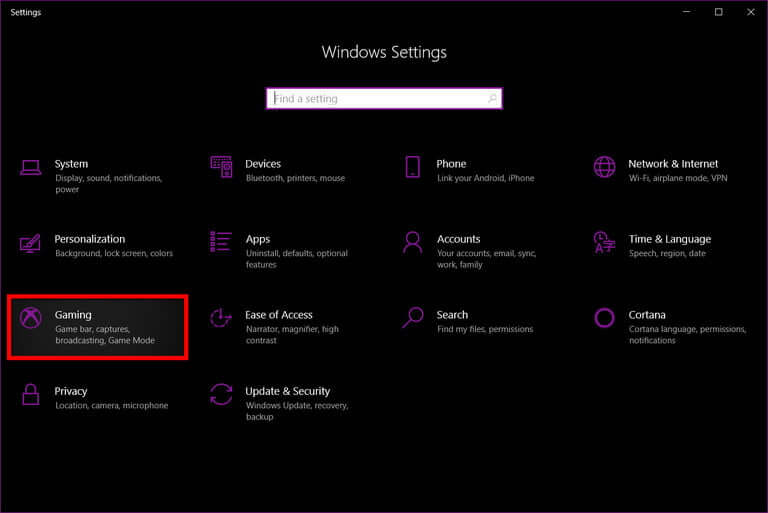Open the Gaming settings title
Viewport: 768px width, 513px height.
click(x=73, y=315)
